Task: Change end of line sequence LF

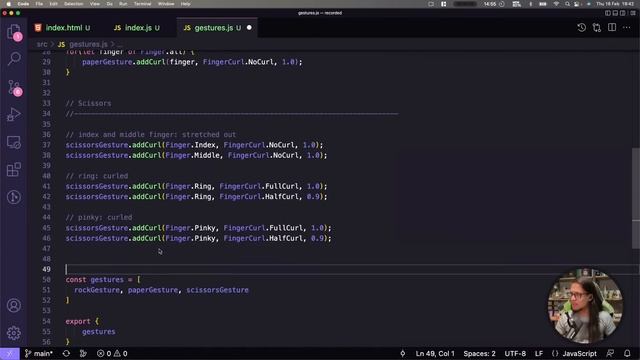Action: point(539,353)
